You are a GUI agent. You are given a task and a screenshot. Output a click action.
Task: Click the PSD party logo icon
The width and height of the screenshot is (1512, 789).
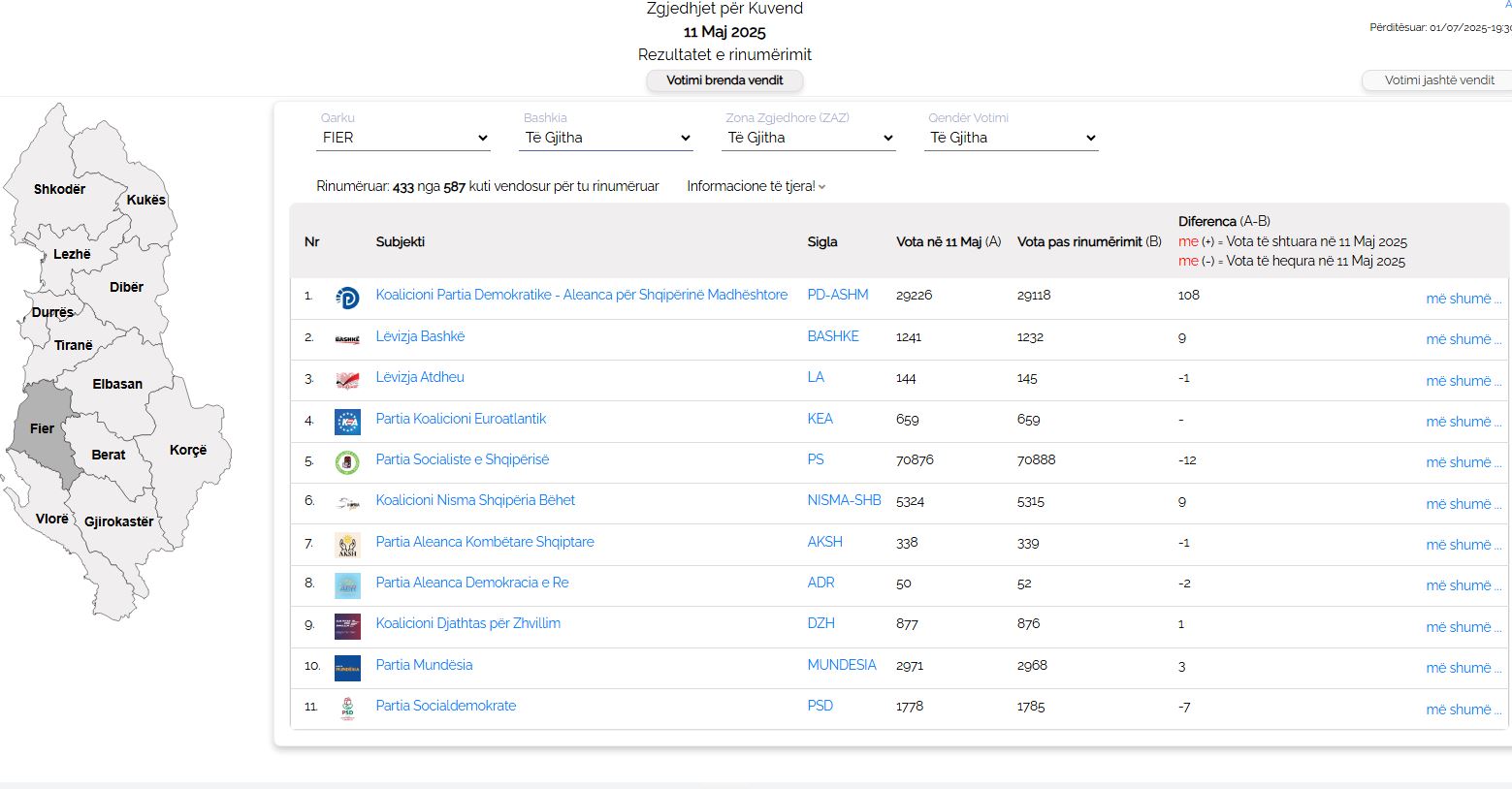(x=347, y=709)
